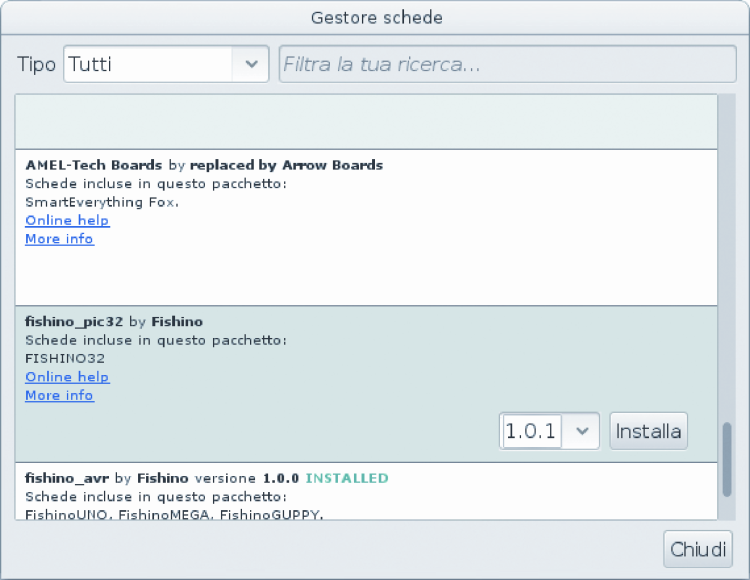This screenshot has height=580, width=750.
Task: Click the version dropdown arrow beside 1.0.1
Action: click(584, 432)
